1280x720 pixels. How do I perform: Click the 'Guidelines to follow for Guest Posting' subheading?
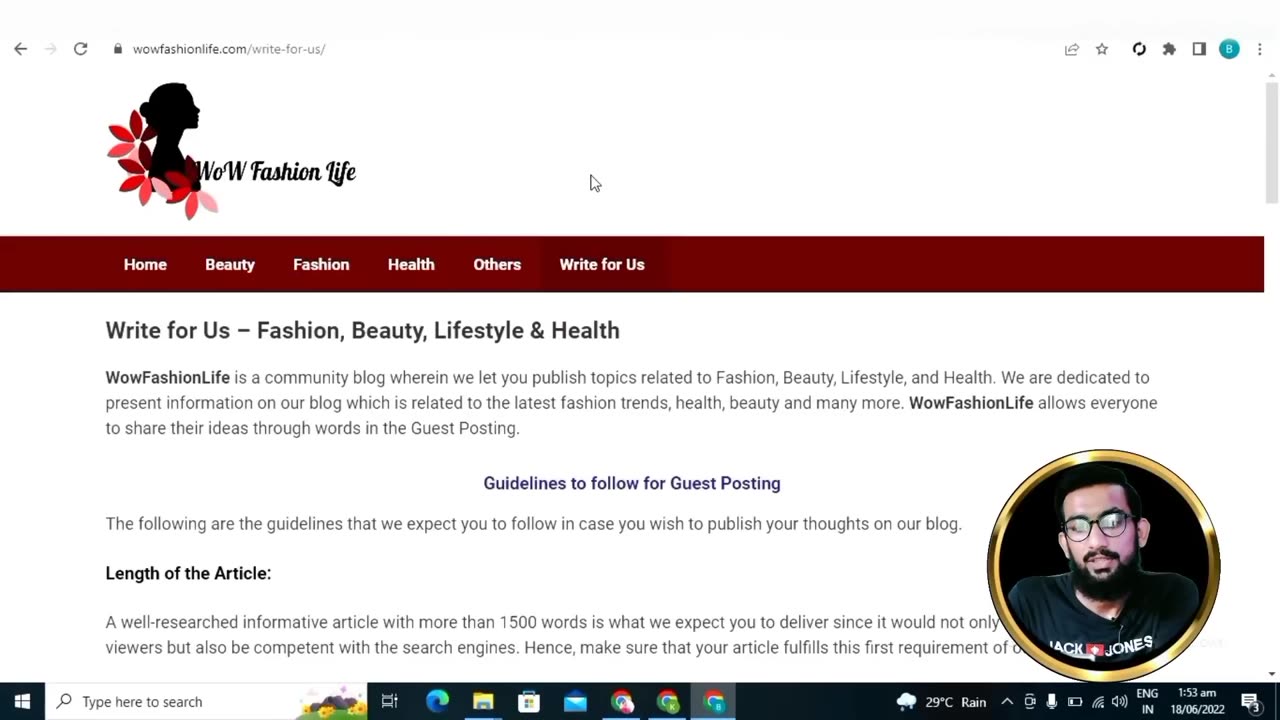[x=632, y=484]
